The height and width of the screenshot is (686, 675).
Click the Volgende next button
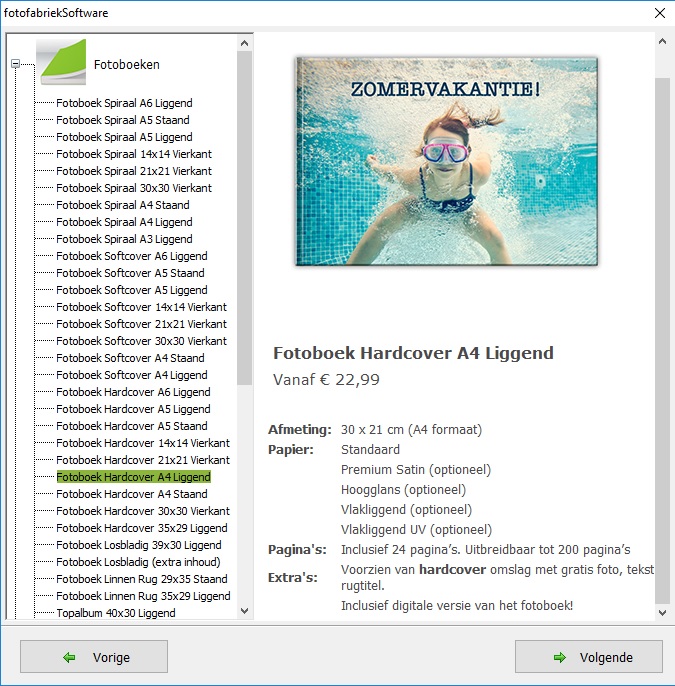coord(588,657)
